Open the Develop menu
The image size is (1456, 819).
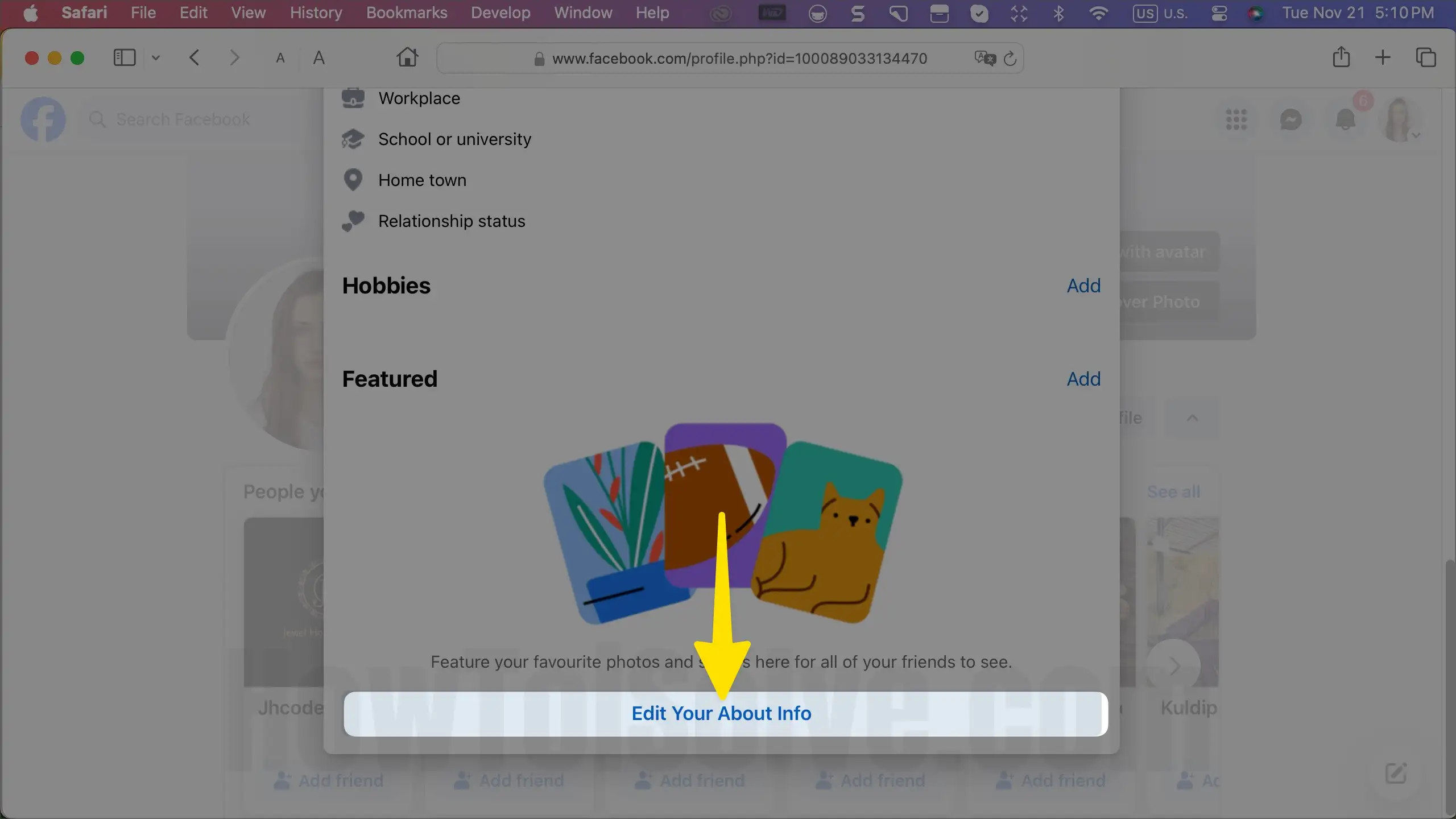500,13
